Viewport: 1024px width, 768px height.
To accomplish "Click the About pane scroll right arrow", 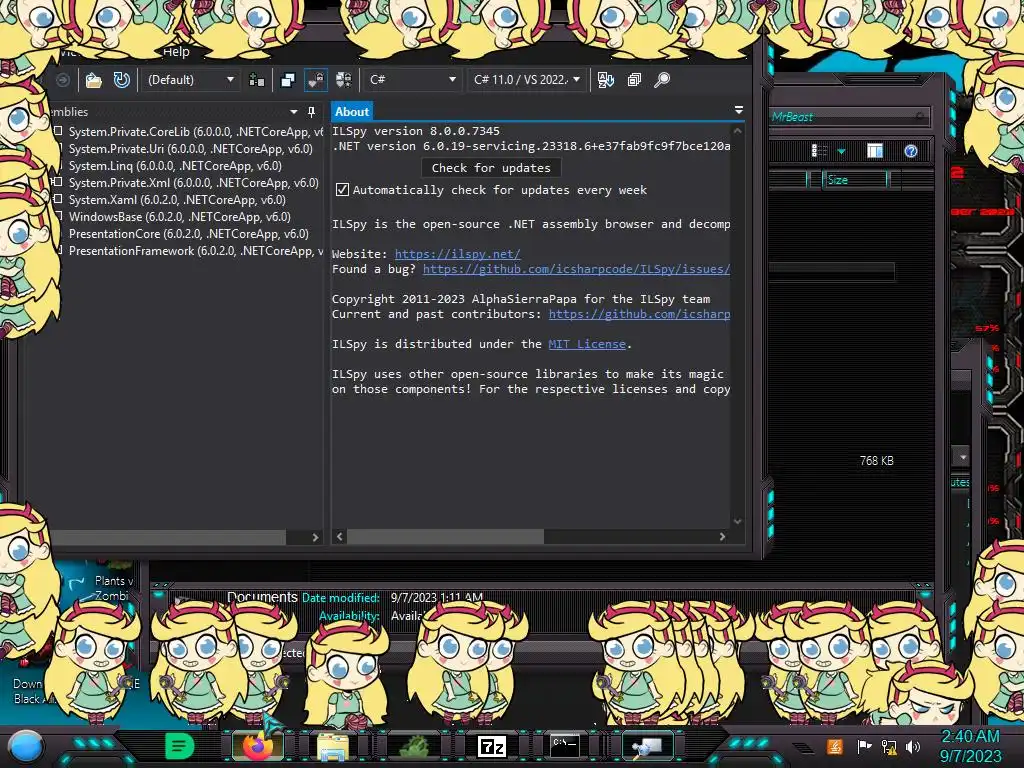I will pos(722,537).
